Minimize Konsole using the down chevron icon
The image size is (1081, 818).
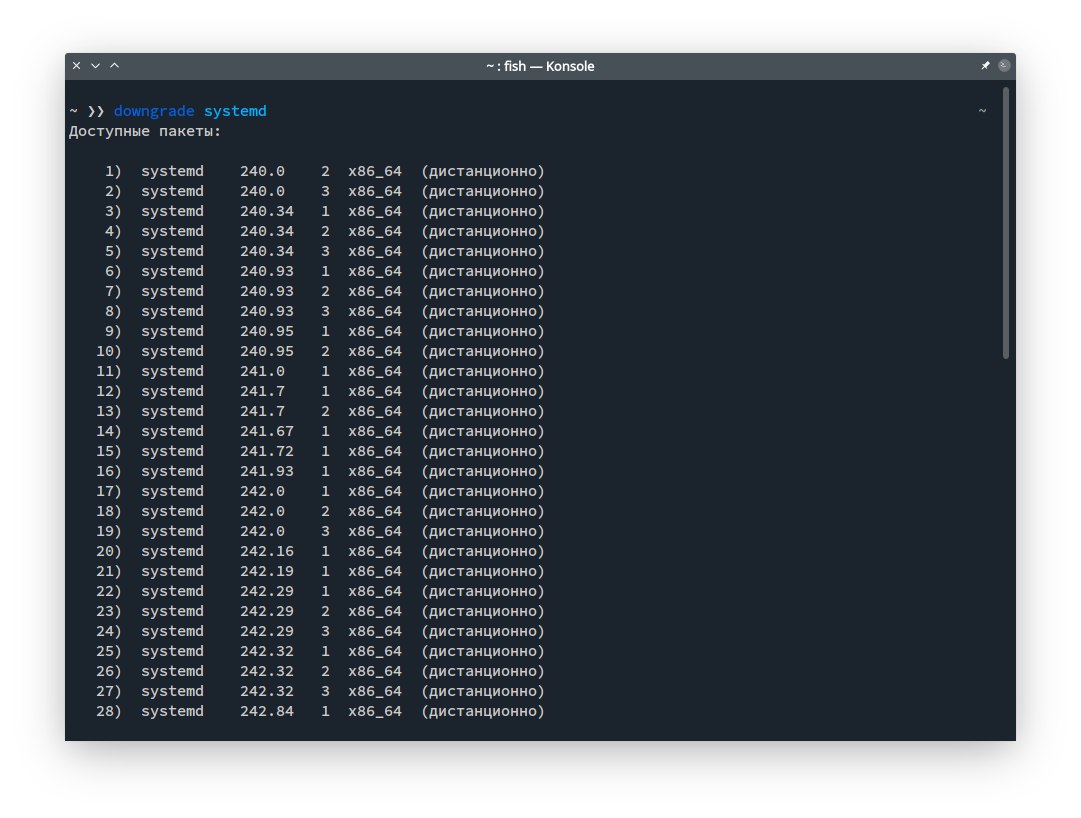coord(95,65)
